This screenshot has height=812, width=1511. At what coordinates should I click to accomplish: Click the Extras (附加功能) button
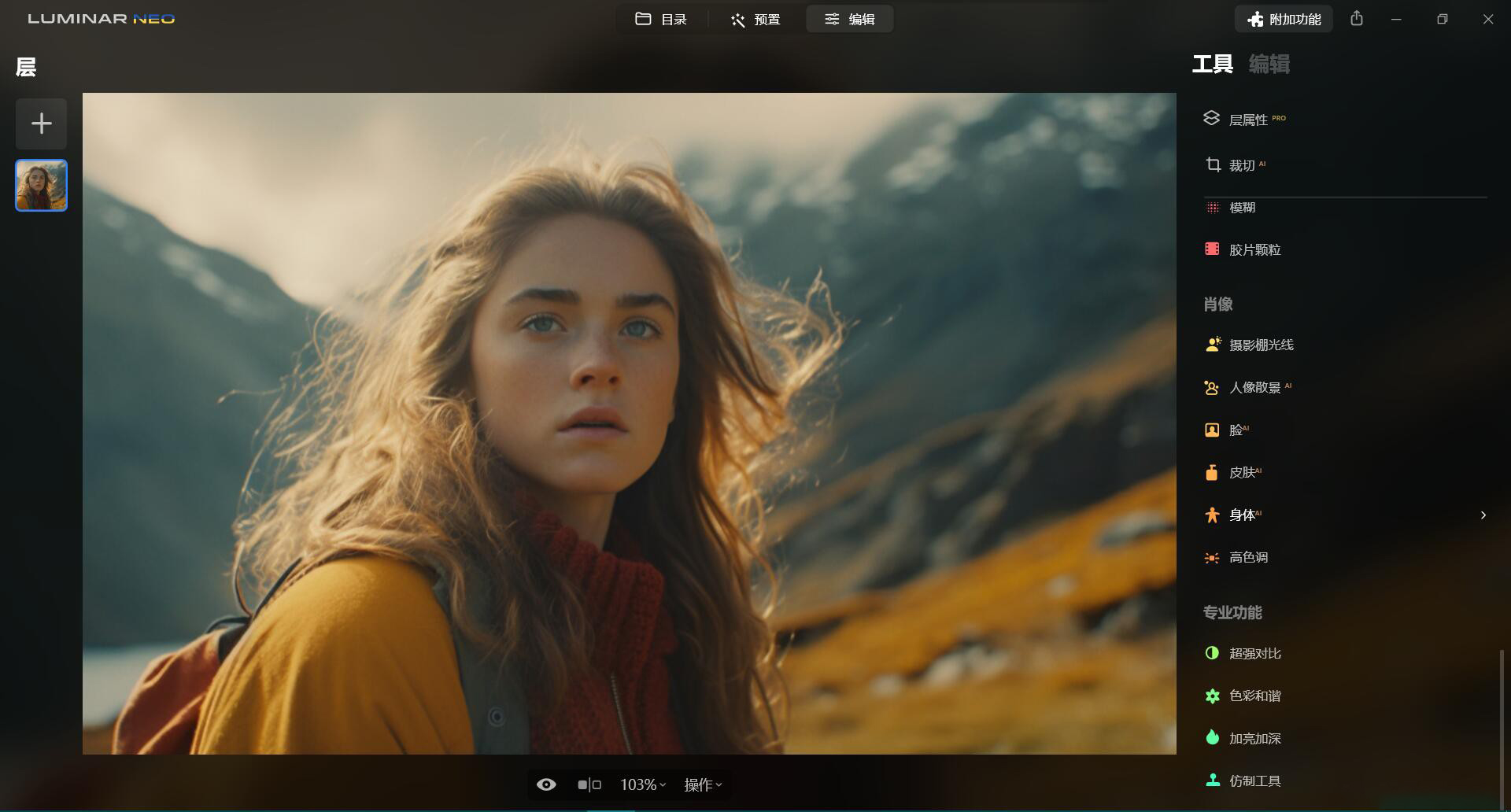1284,19
